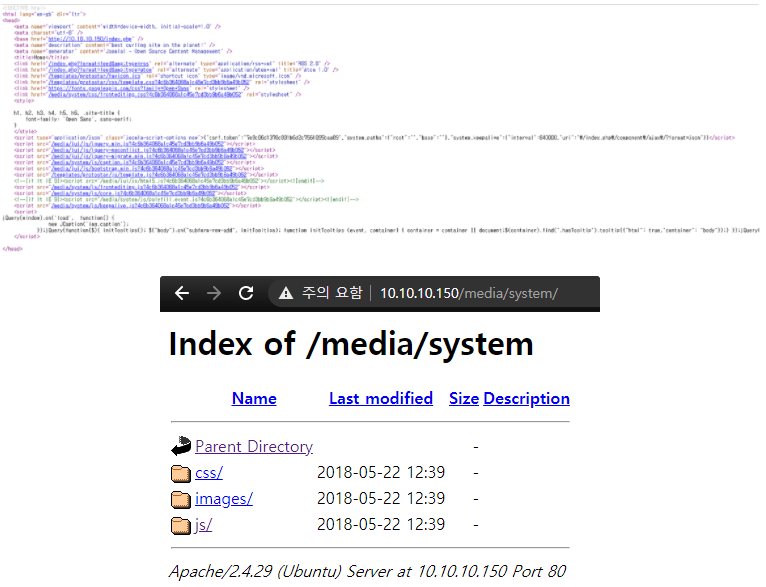
Task: Click the csrf.token JSON script line
Action: (x=374, y=138)
